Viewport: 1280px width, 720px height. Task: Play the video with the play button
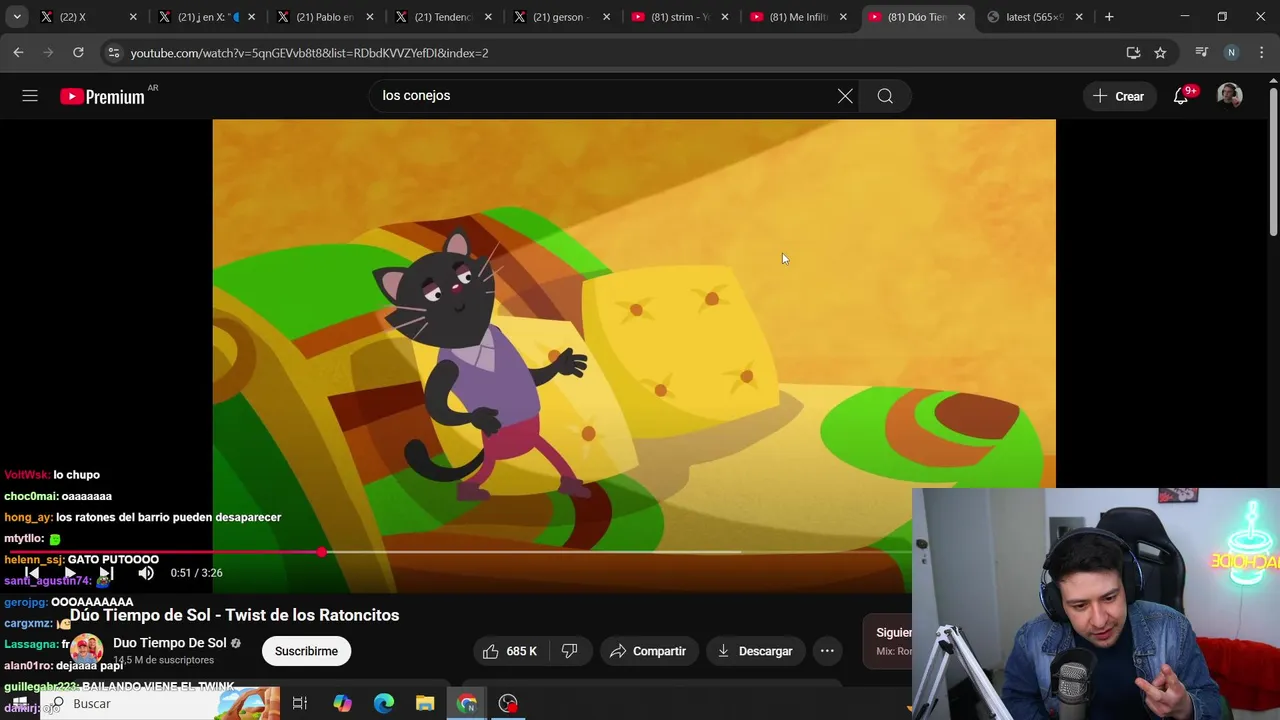point(70,573)
